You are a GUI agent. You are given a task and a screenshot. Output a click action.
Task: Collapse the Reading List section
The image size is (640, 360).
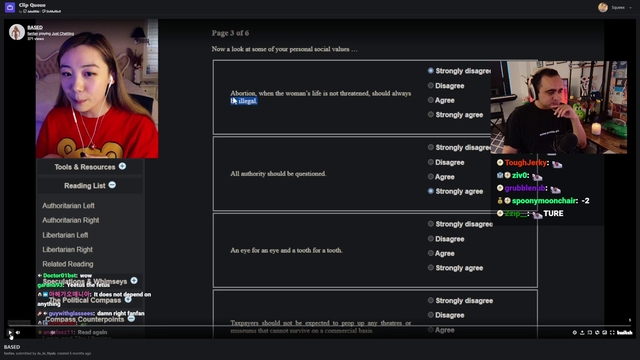112,185
